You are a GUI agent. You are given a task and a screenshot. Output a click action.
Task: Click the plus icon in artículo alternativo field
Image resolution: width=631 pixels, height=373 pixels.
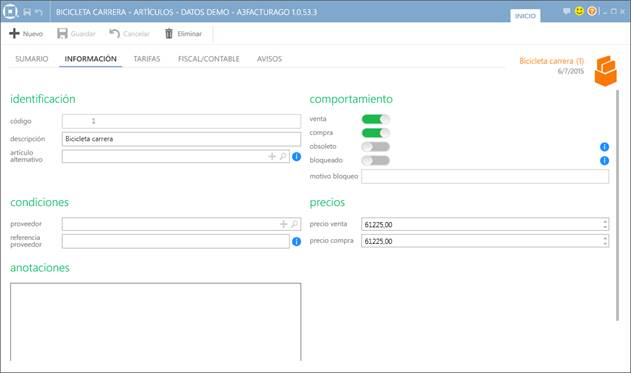pyautogui.click(x=272, y=156)
